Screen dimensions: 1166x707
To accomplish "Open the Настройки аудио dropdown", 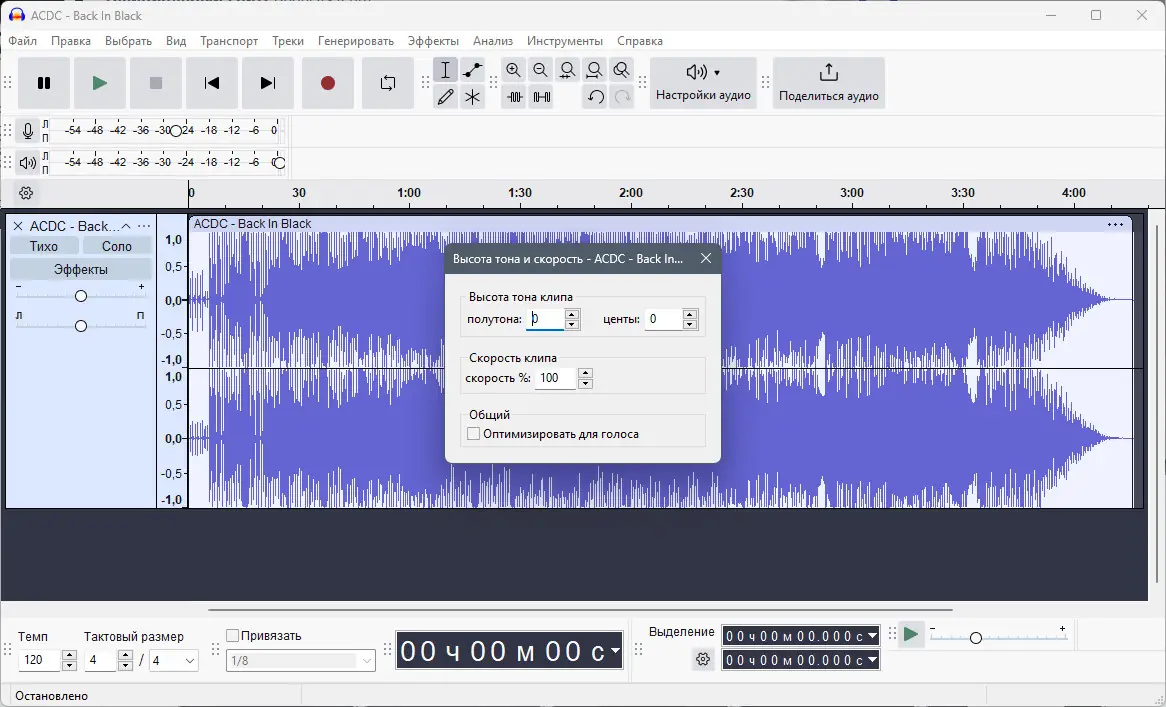I will tap(703, 83).
